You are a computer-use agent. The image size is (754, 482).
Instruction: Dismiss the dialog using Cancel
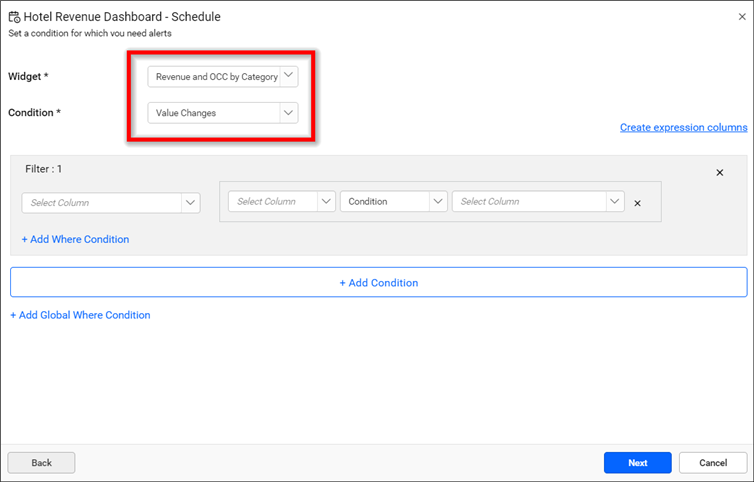coord(712,463)
